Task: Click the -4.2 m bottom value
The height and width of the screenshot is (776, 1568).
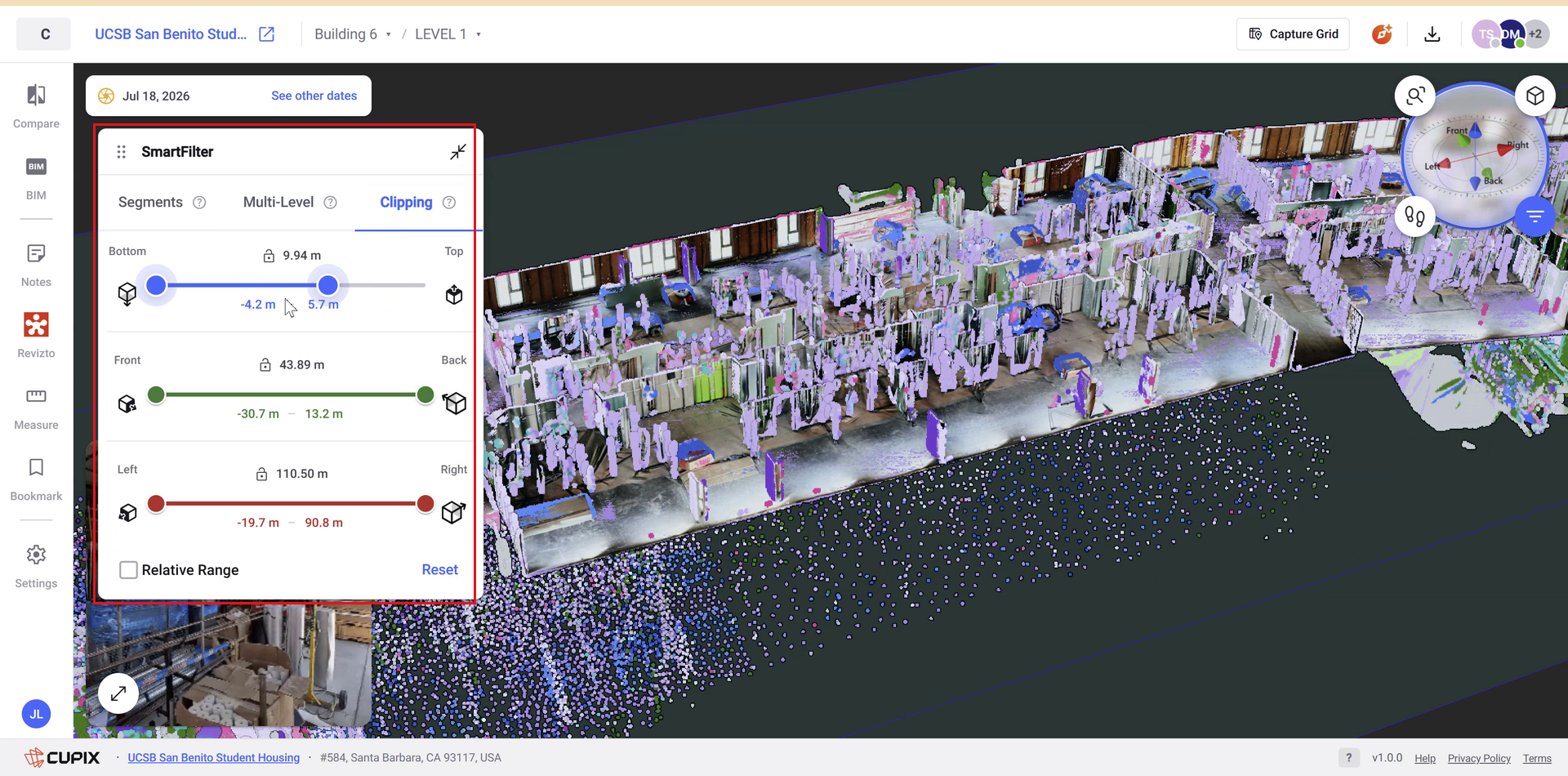Action: [x=258, y=305]
